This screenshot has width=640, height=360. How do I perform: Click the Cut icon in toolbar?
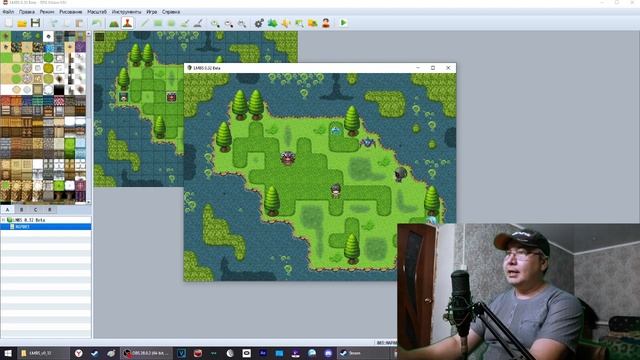tap(53, 23)
